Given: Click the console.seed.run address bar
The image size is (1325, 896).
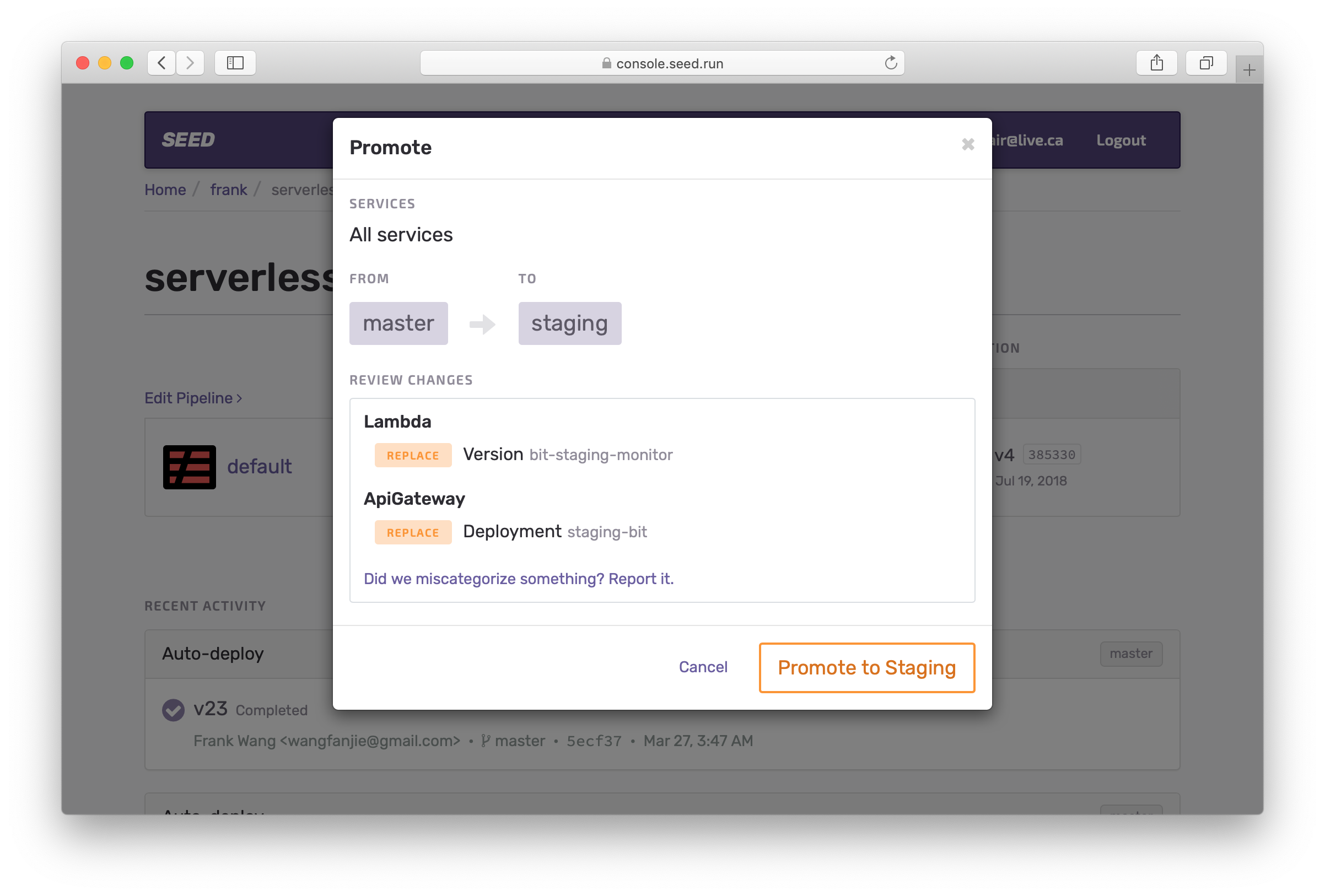Looking at the screenshot, I should pyautogui.click(x=661, y=63).
